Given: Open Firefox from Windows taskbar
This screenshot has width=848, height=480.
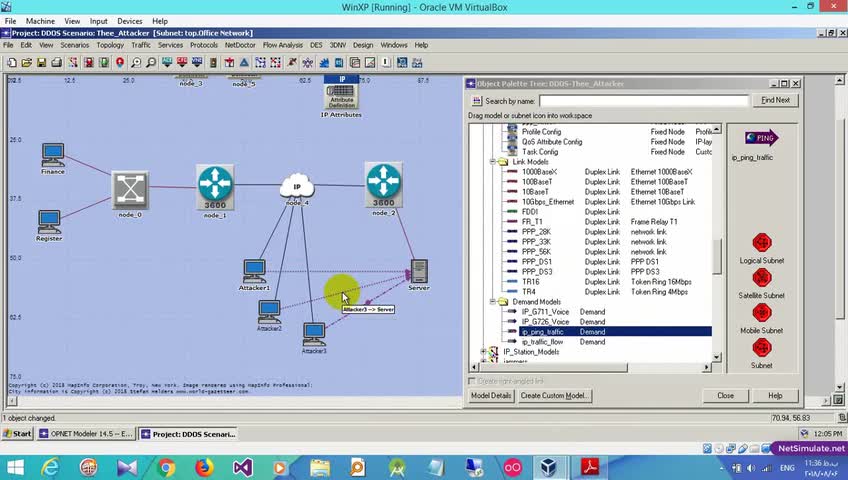Looking at the screenshot, I should (204, 467).
